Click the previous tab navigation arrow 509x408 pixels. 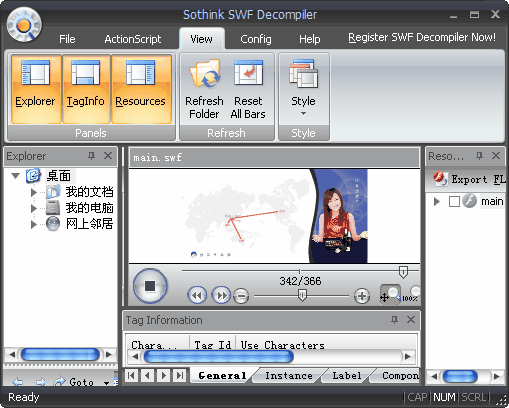tap(147, 376)
